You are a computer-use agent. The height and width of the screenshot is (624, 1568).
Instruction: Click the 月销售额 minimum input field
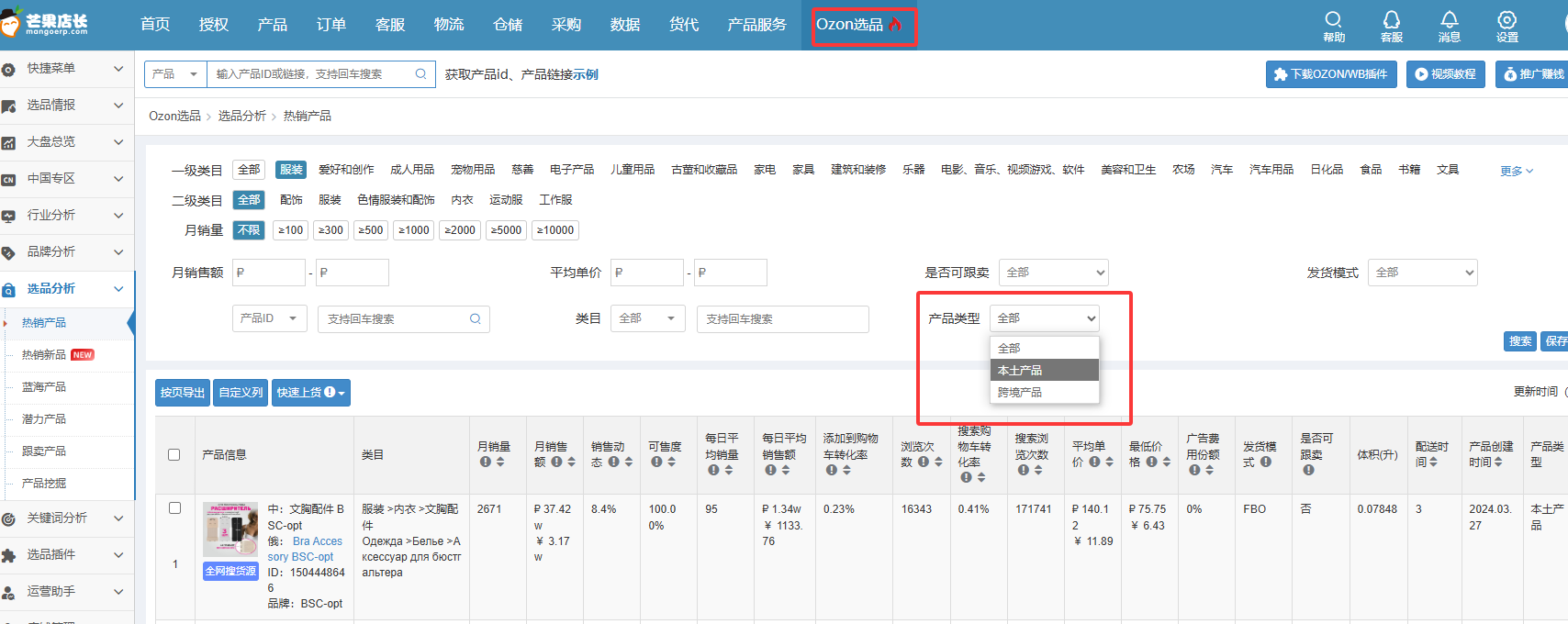point(268,273)
